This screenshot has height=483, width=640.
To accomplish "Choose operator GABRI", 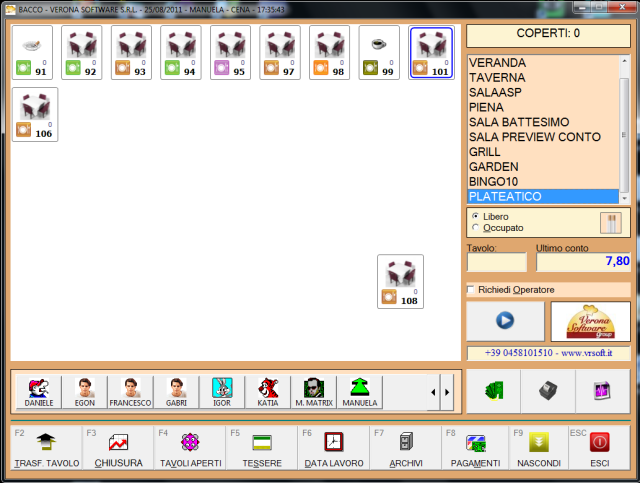I will tap(176, 392).
